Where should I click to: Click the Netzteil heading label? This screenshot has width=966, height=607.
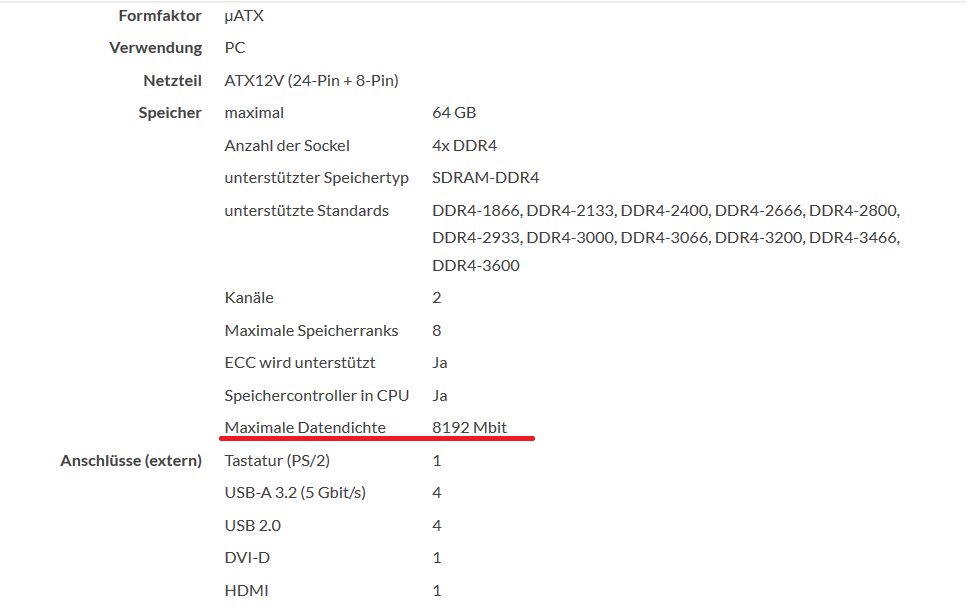[172, 80]
